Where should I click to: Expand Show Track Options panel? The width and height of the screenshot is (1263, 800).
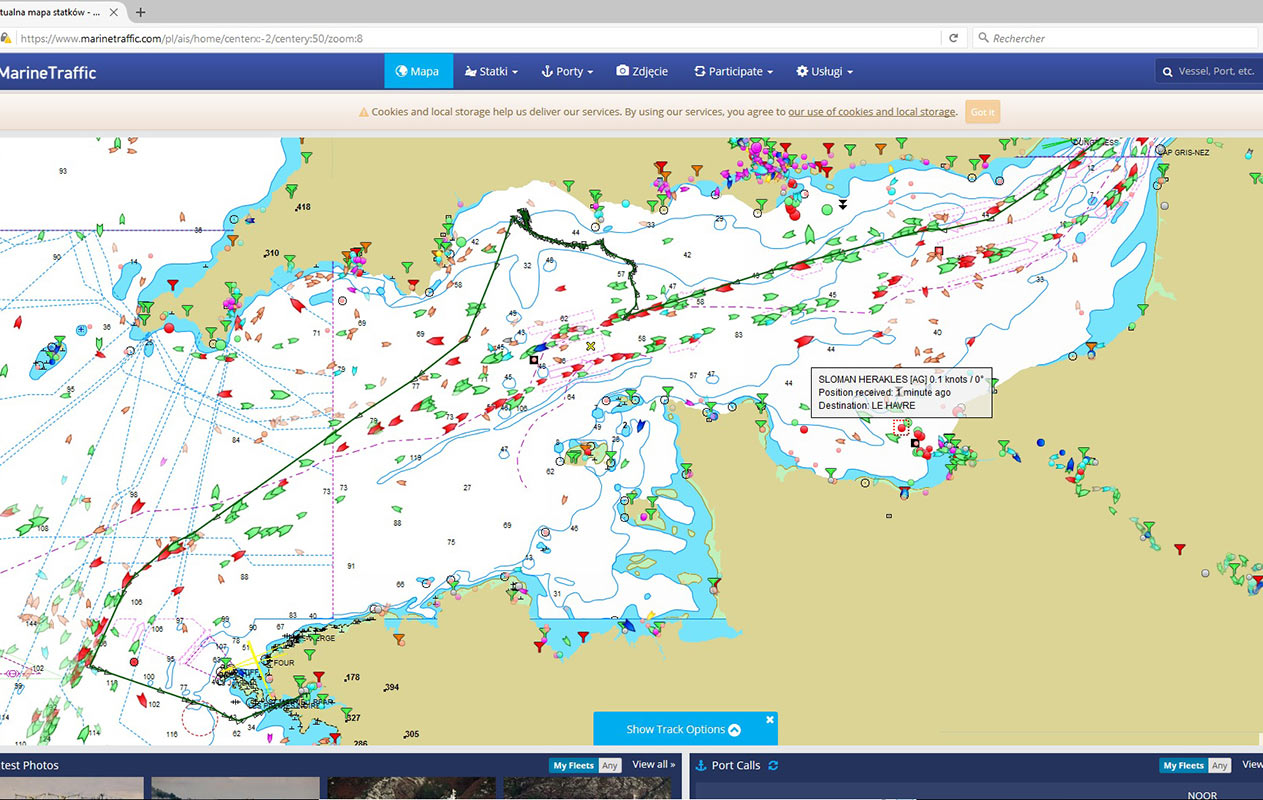tap(685, 729)
